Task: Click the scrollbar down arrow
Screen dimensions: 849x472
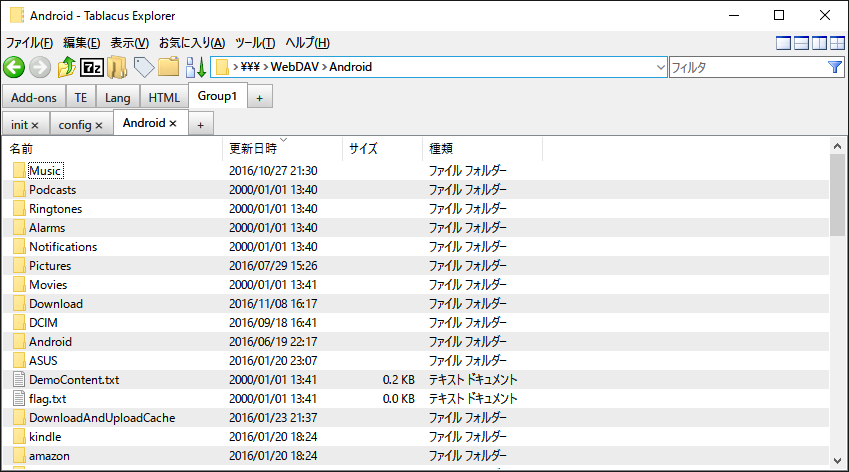Action: coord(837,461)
